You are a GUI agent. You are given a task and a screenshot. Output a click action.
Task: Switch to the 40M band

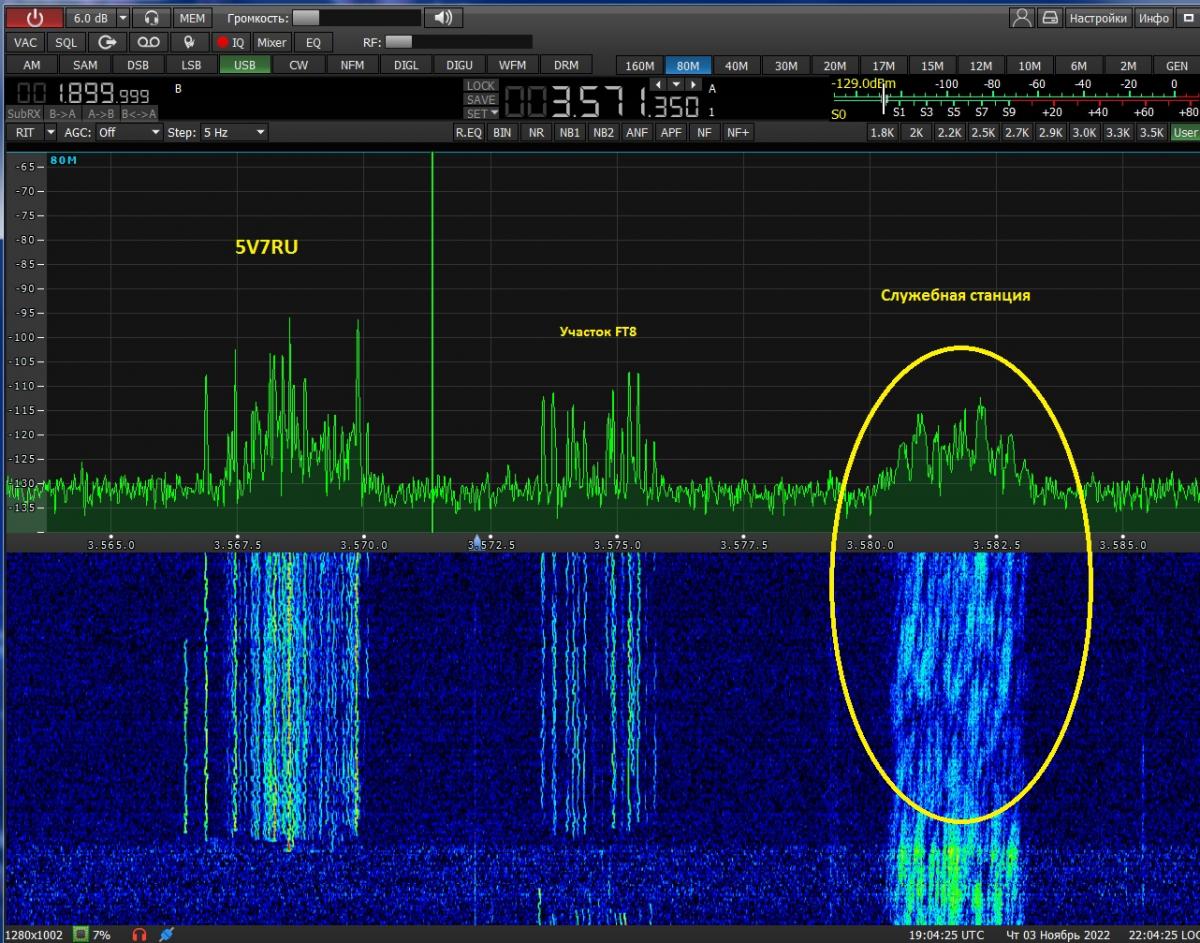pyautogui.click(x=736, y=66)
